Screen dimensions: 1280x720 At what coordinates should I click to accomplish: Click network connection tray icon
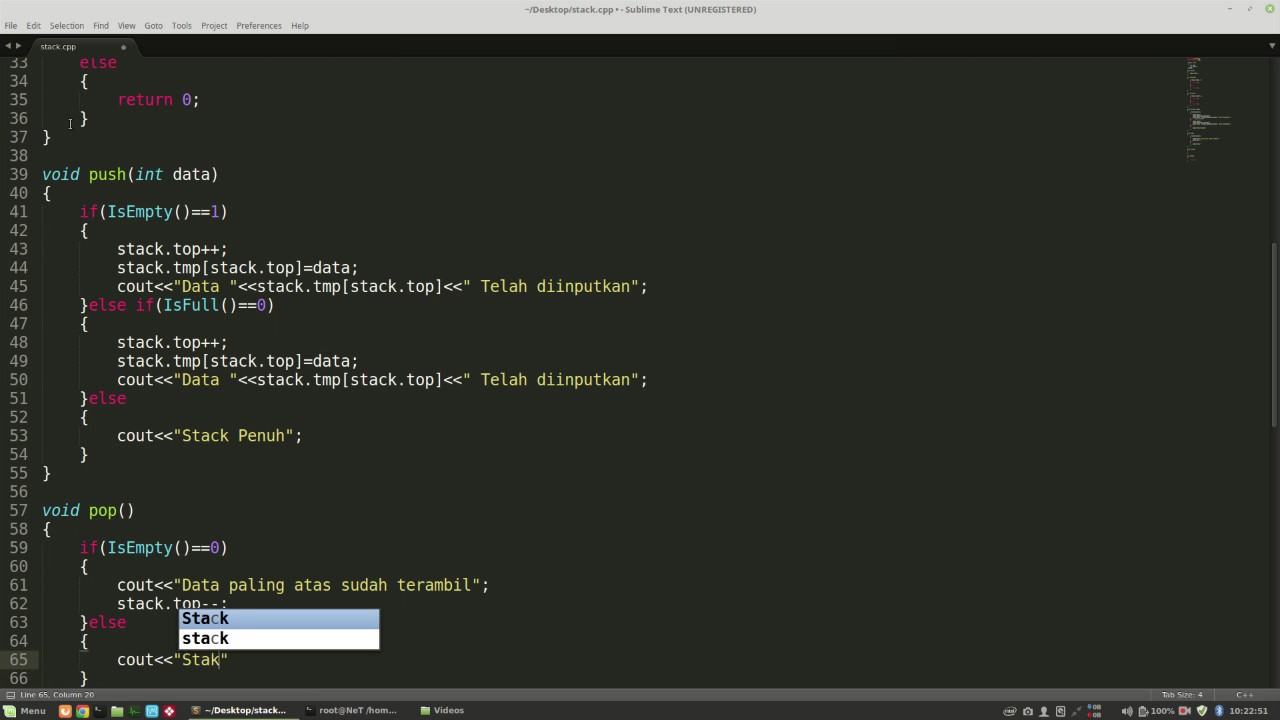[x=1077, y=711]
